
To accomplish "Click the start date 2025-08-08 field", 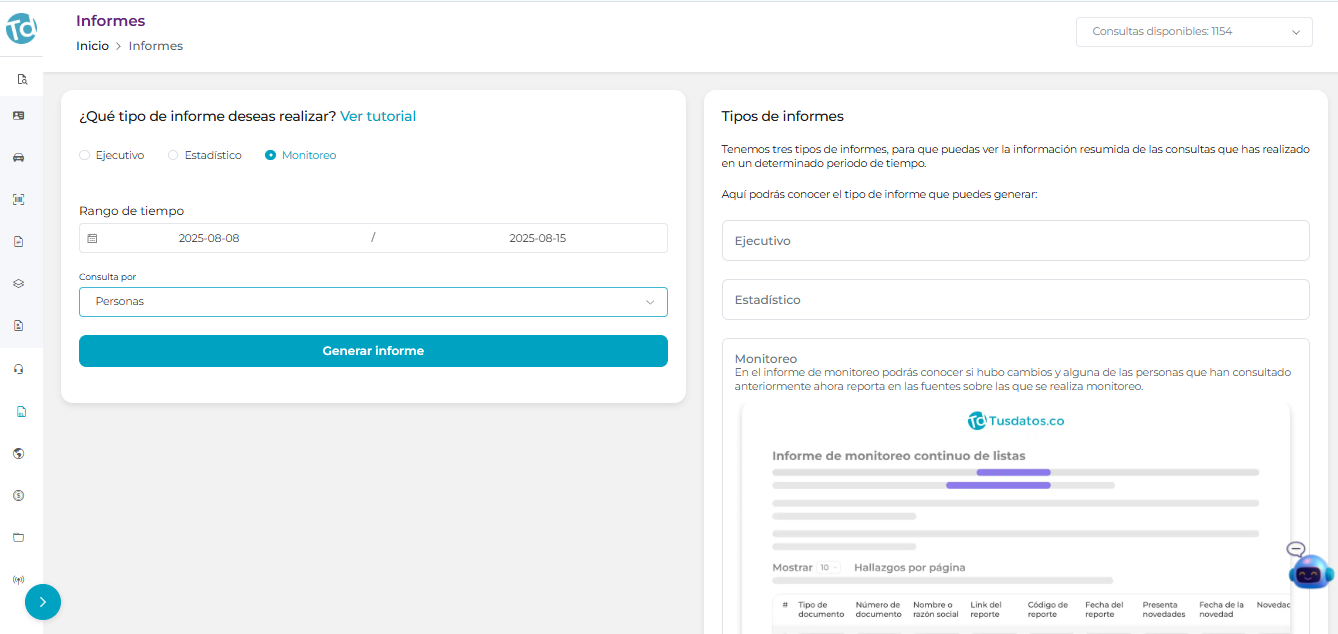I will click(x=209, y=238).
